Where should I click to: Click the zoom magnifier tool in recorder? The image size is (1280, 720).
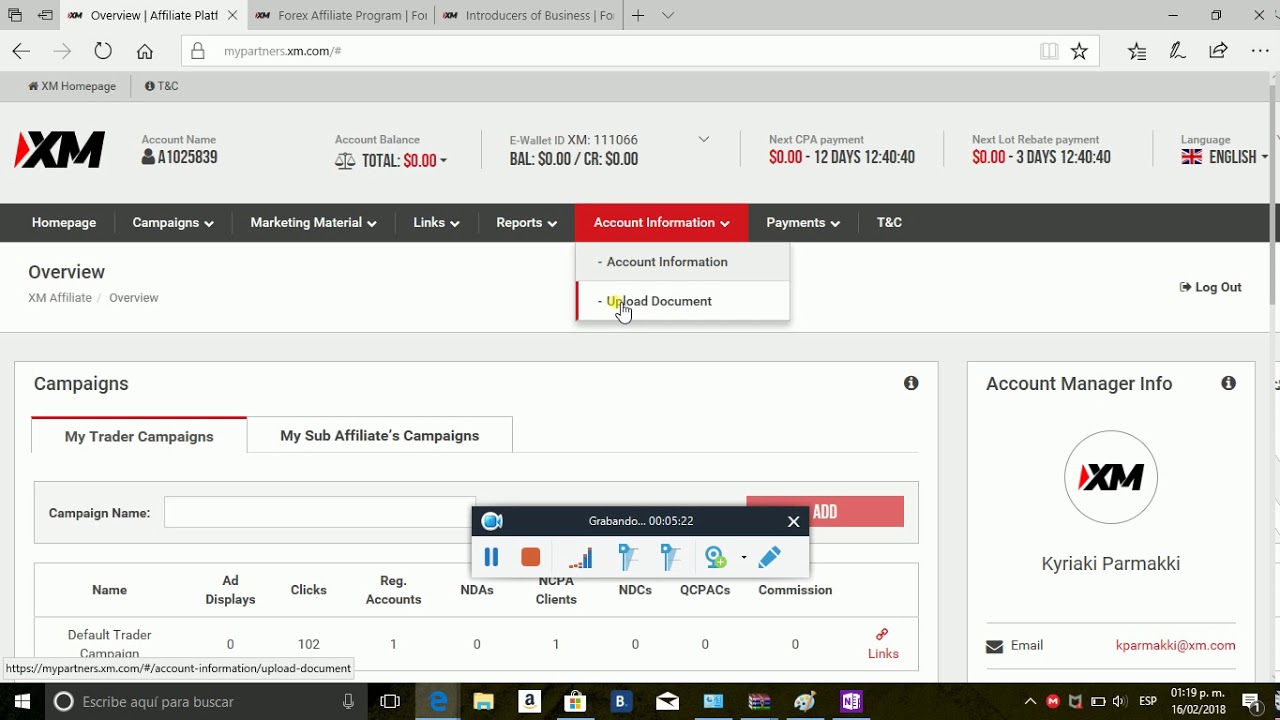click(716, 557)
